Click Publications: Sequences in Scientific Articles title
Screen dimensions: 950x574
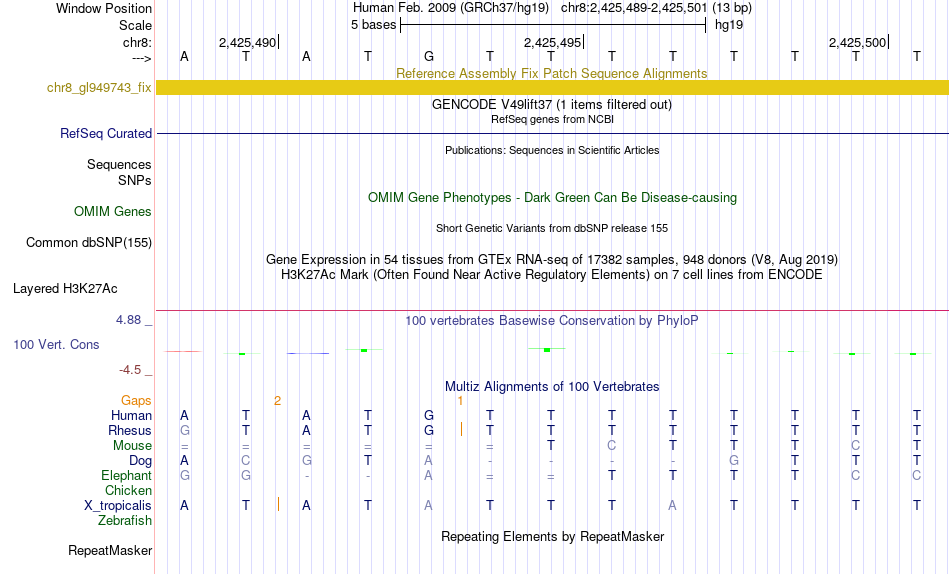(x=552, y=150)
